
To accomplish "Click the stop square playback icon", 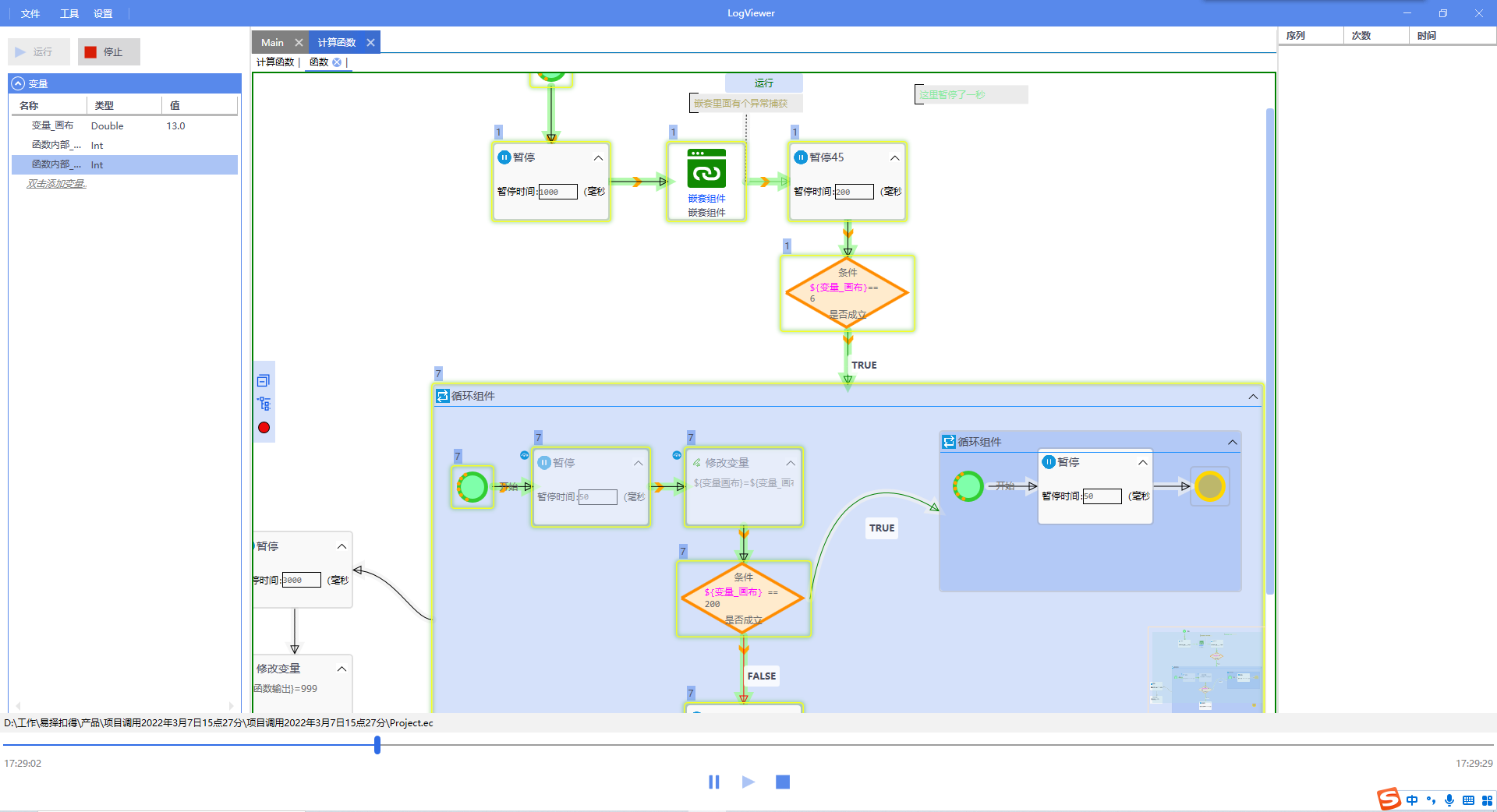I will coord(783,782).
